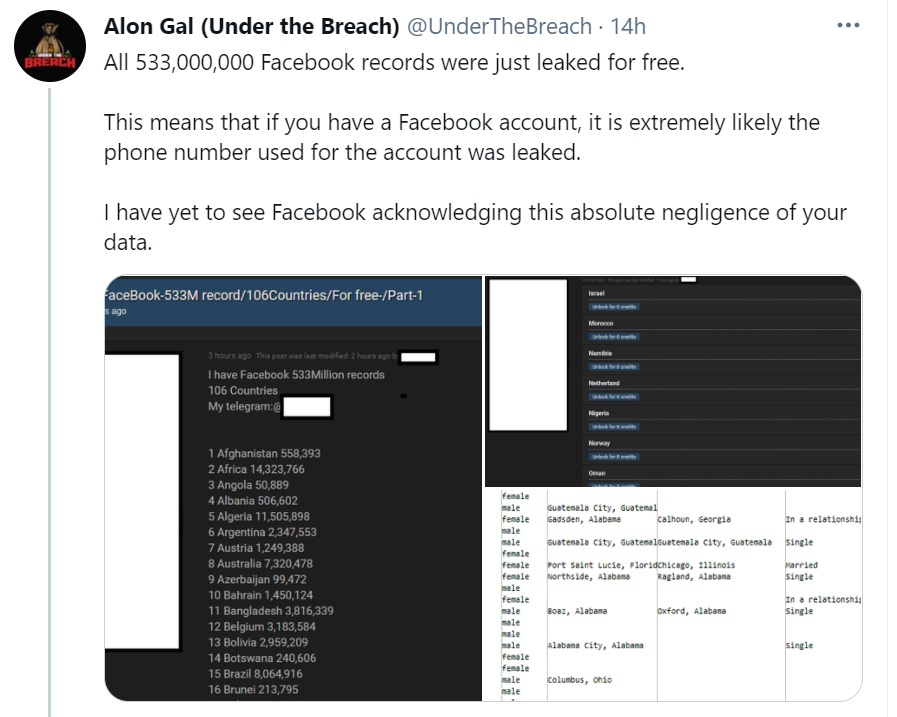Open the three-dot more options menu
This screenshot has height=717, width=897.
click(x=848, y=26)
